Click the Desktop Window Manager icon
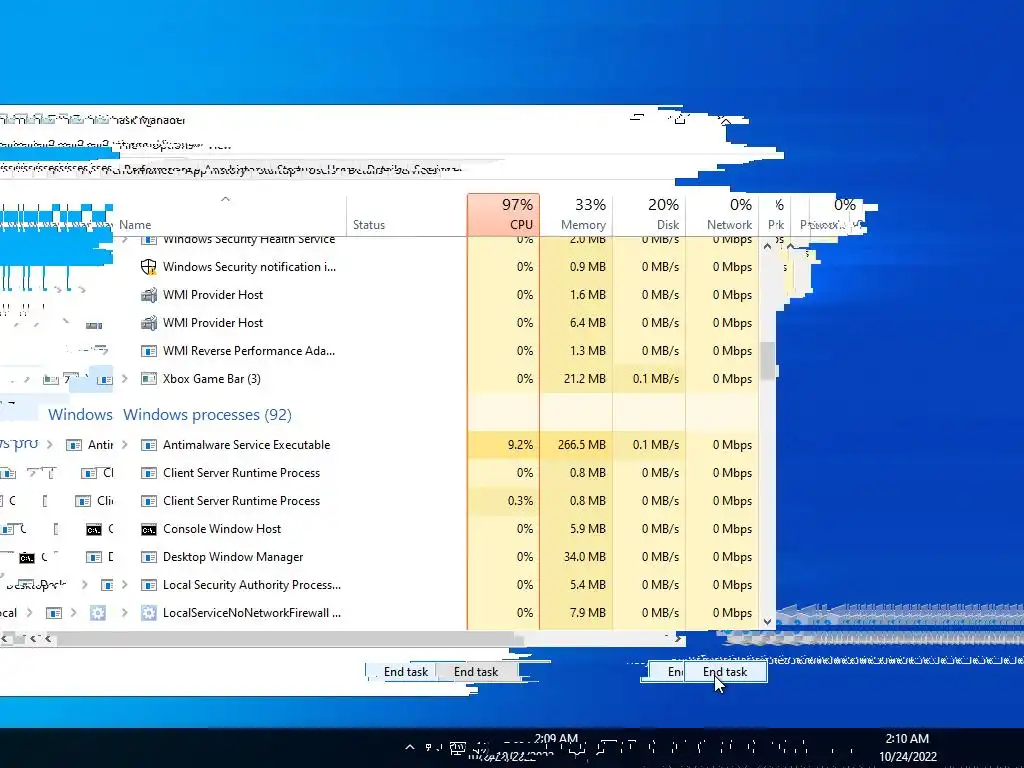The width and height of the screenshot is (1024, 768). pos(149,557)
